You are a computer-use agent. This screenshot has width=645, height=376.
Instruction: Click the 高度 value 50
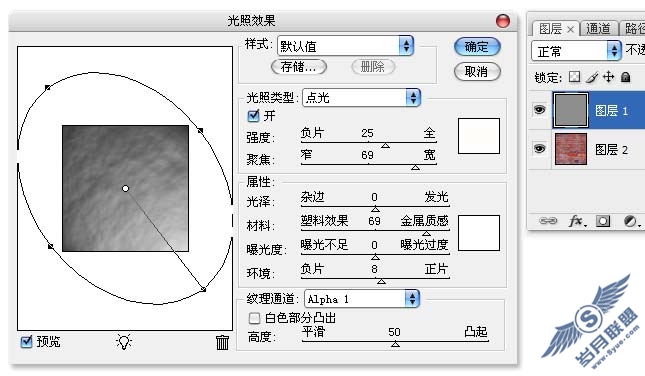coord(394,332)
